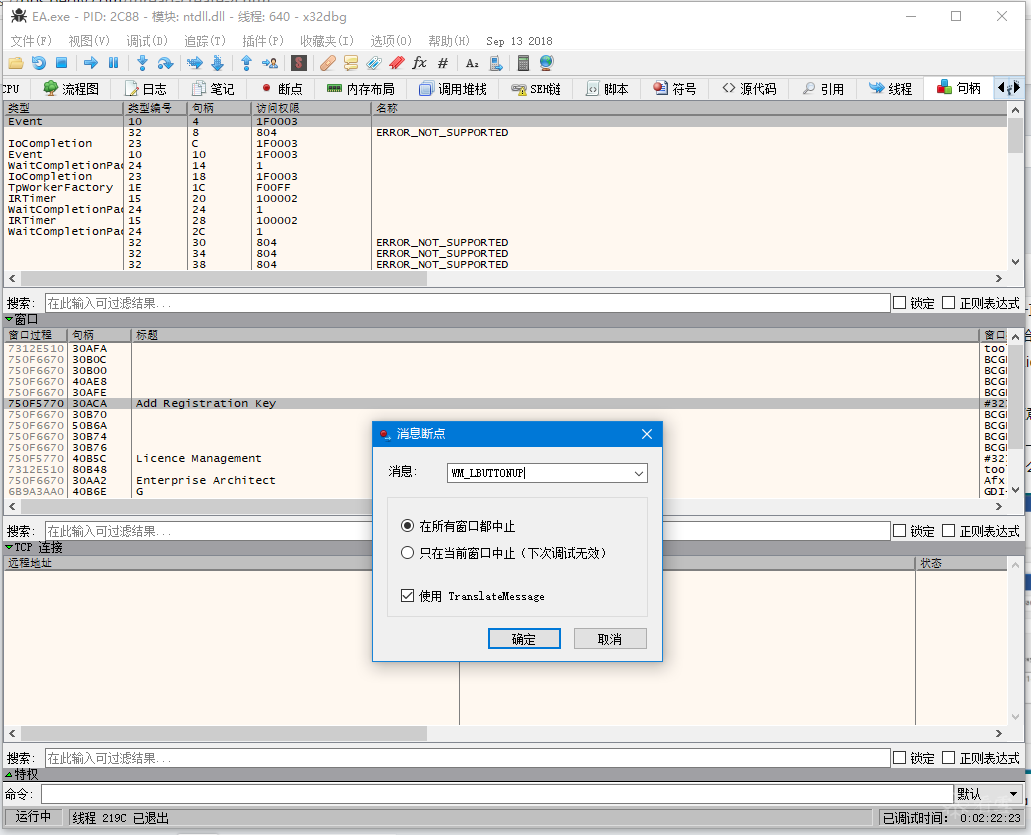The height and width of the screenshot is (835, 1031).
Task: Switch to the 日志 log tab
Action: tap(146, 89)
